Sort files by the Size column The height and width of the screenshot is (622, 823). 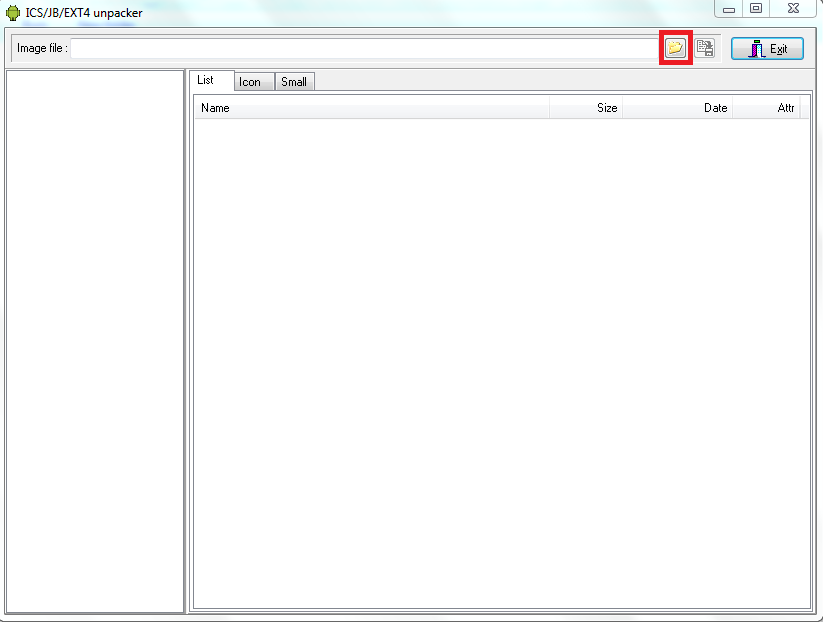(590, 107)
